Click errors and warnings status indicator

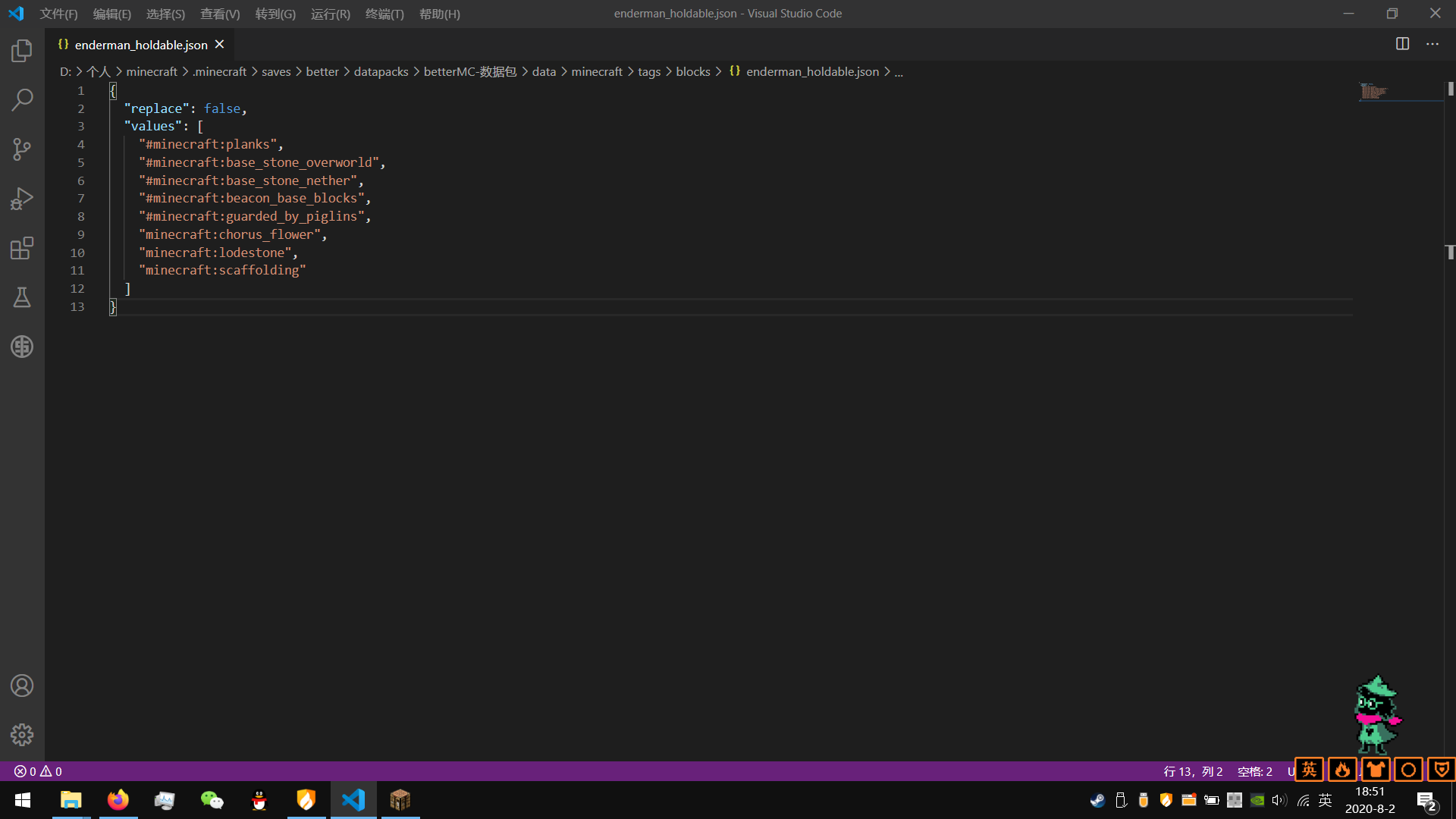tap(38, 771)
